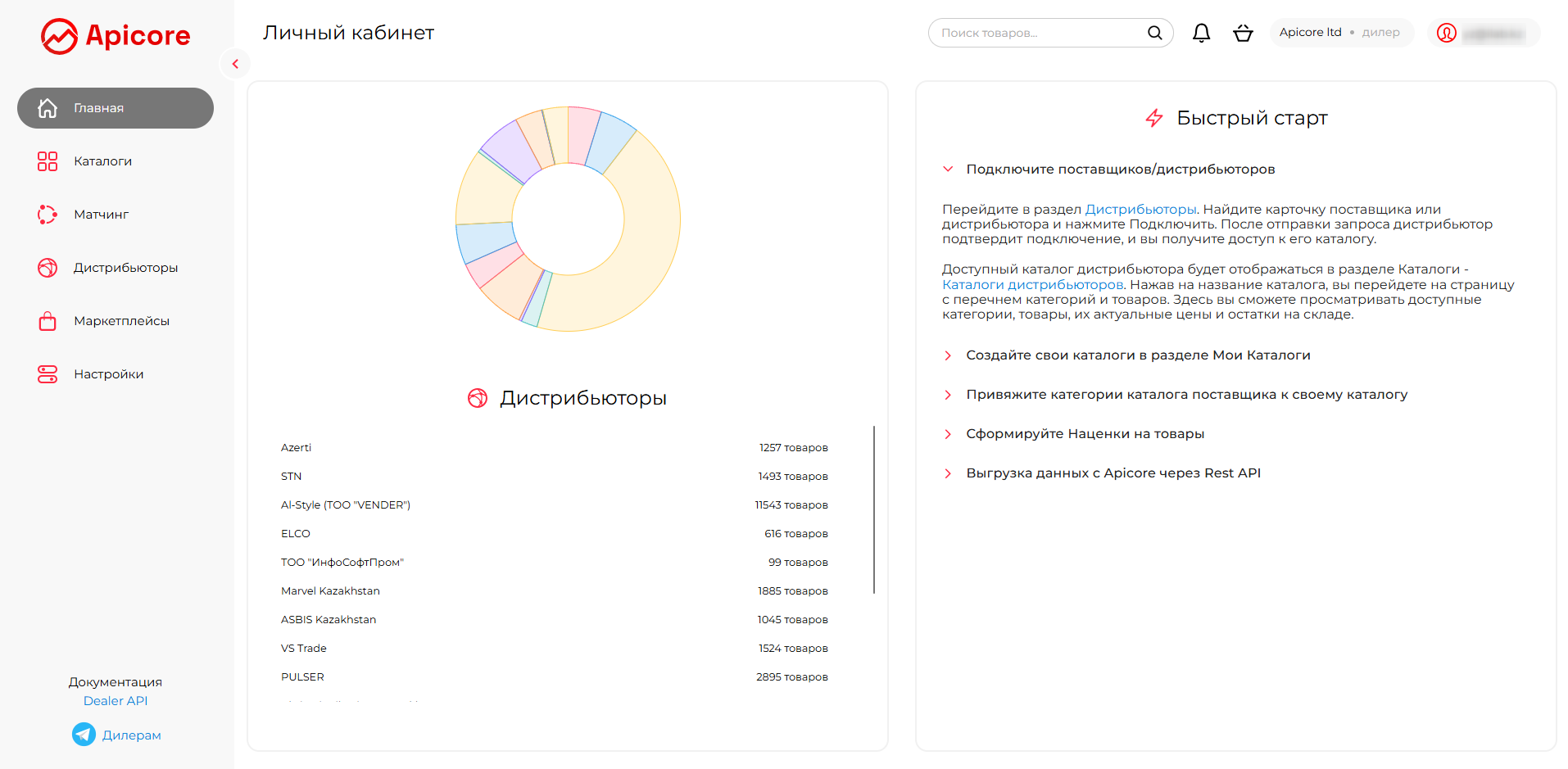Click the Документация label
This screenshot has height=769, width=1568.
point(116,682)
